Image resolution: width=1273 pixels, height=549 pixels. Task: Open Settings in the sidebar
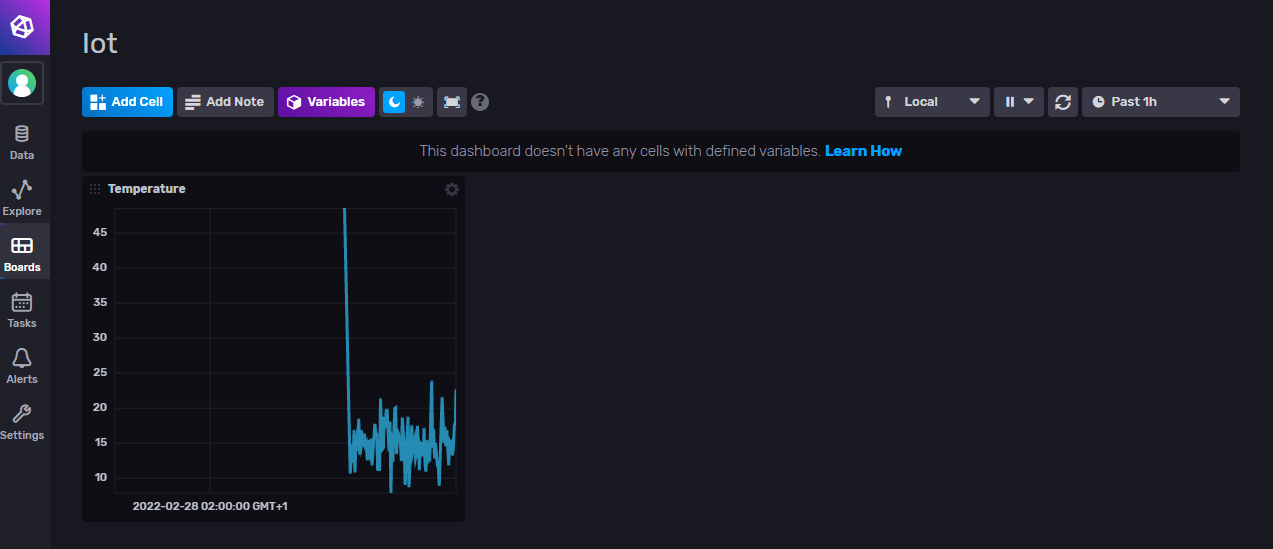(22, 422)
